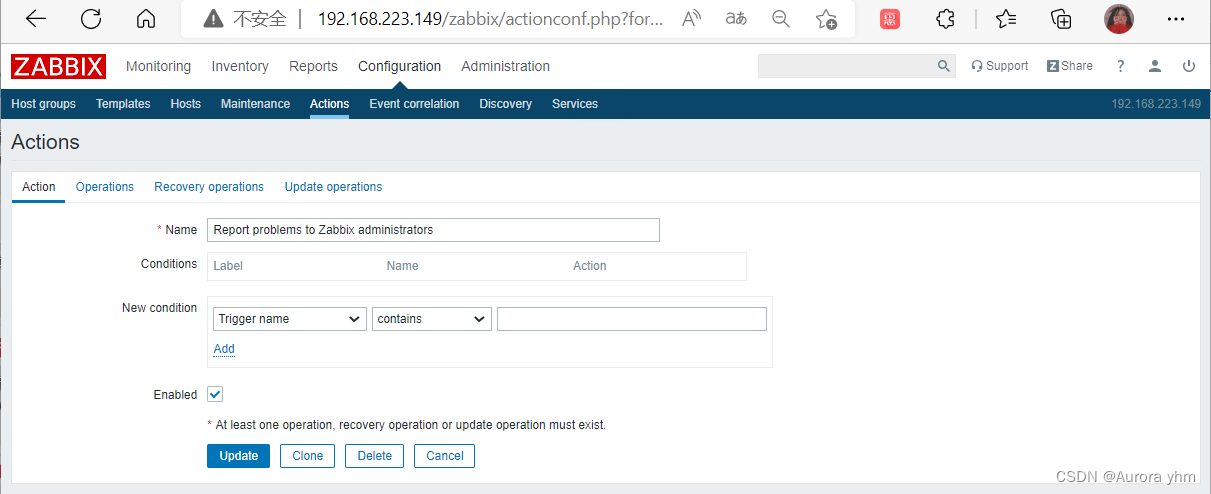This screenshot has width=1211, height=494.
Task: Switch to the Update operations tab
Action: tap(333, 187)
